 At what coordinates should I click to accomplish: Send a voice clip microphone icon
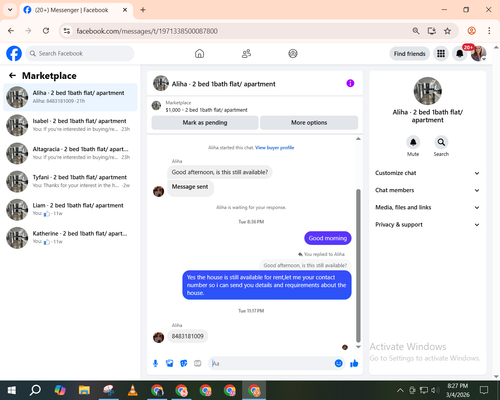click(155, 363)
